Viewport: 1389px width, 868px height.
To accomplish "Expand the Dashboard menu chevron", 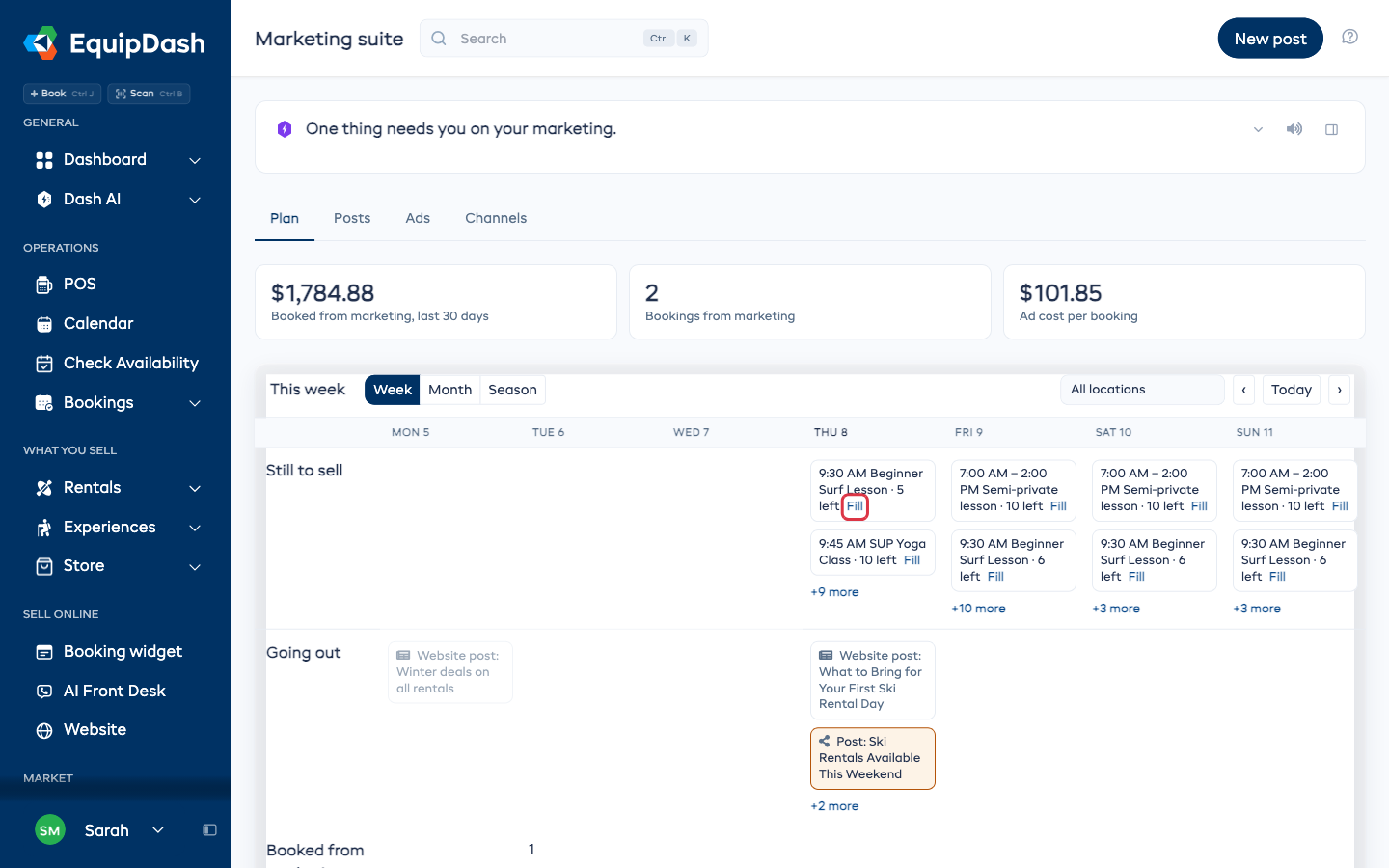I will 195,160.
